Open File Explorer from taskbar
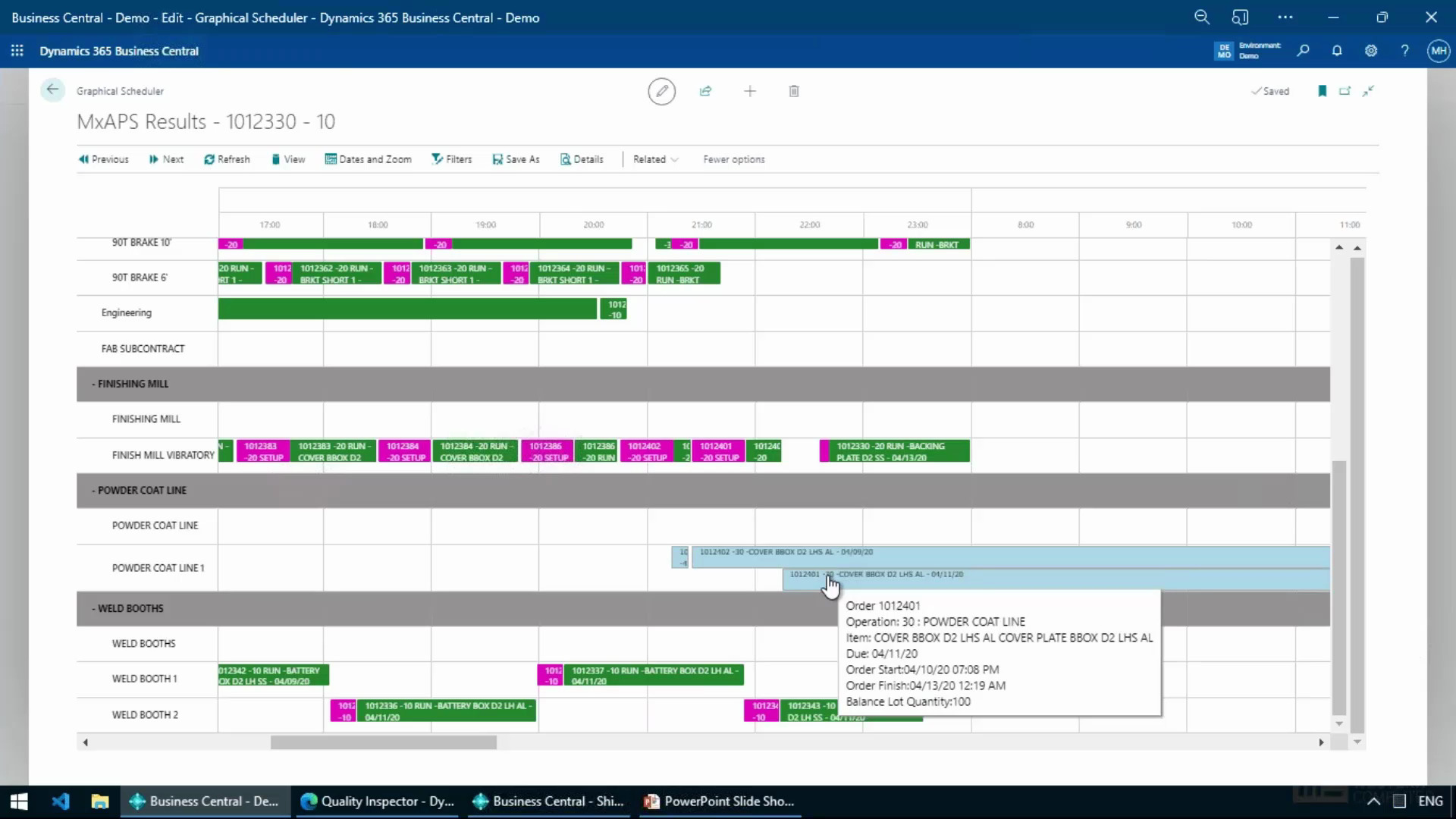 pyautogui.click(x=100, y=801)
